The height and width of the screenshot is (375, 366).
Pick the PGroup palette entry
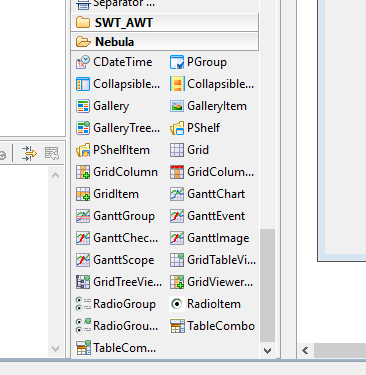(199, 62)
